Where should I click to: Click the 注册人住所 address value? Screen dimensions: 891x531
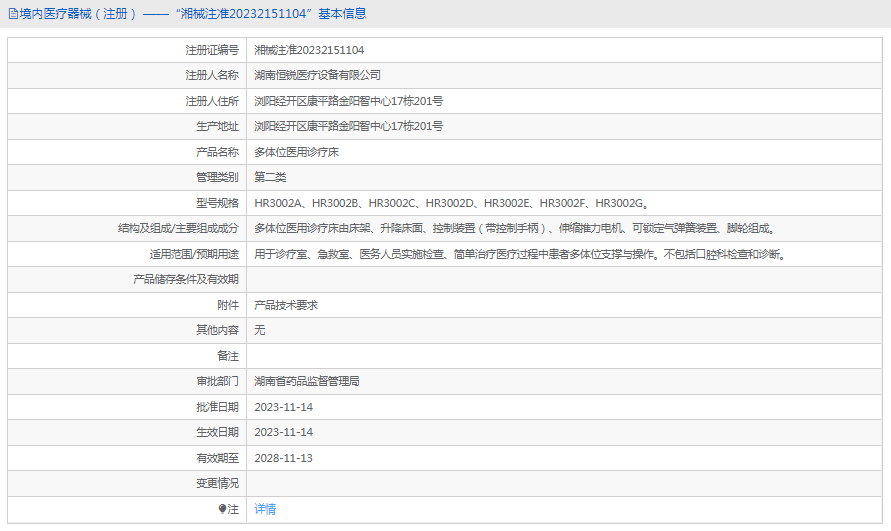pos(348,101)
